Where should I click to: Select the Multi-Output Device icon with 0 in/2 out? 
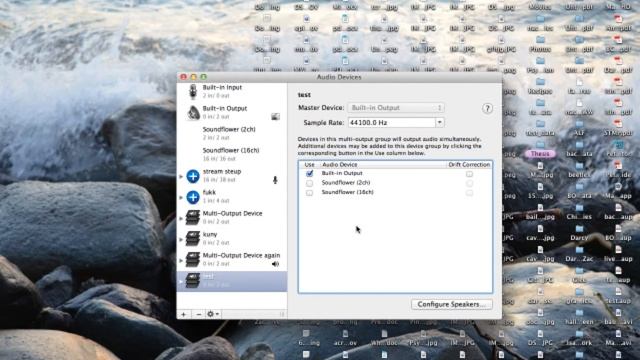(x=193, y=218)
